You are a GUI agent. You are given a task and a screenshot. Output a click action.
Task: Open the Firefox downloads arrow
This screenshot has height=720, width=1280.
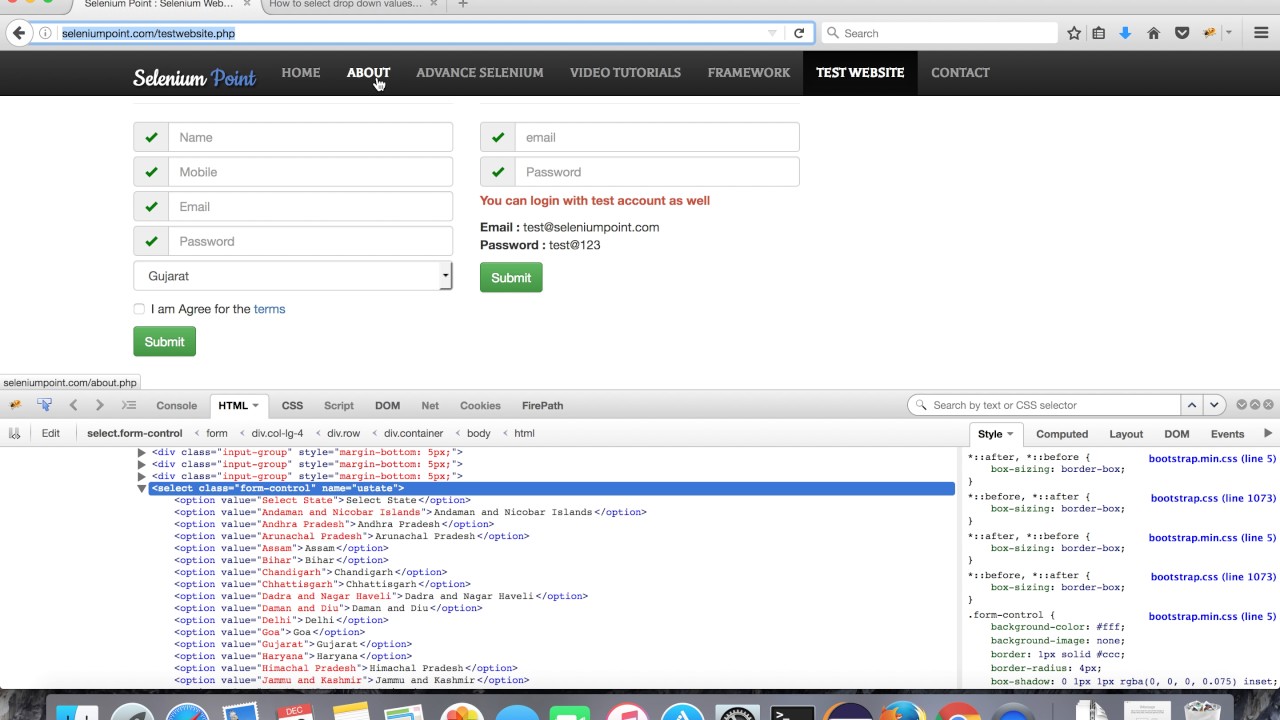pos(1125,33)
